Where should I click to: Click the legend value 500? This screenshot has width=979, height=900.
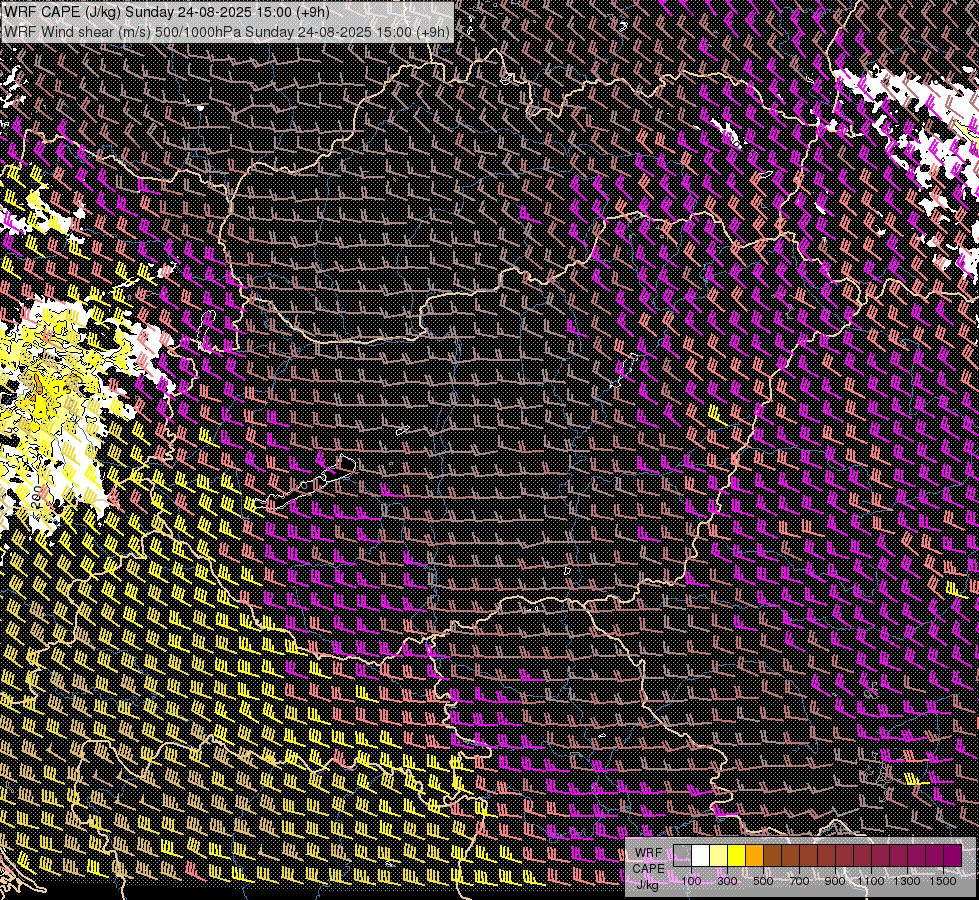[763, 881]
